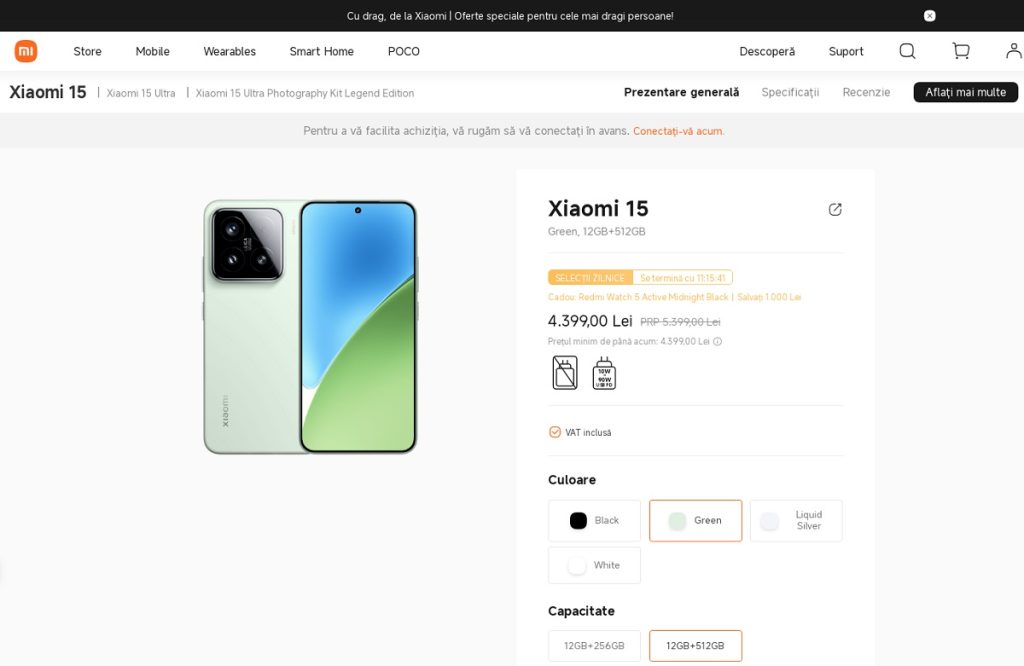The height and width of the screenshot is (666, 1024).
Task: Click the no-charger-included icon
Action: [565, 372]
